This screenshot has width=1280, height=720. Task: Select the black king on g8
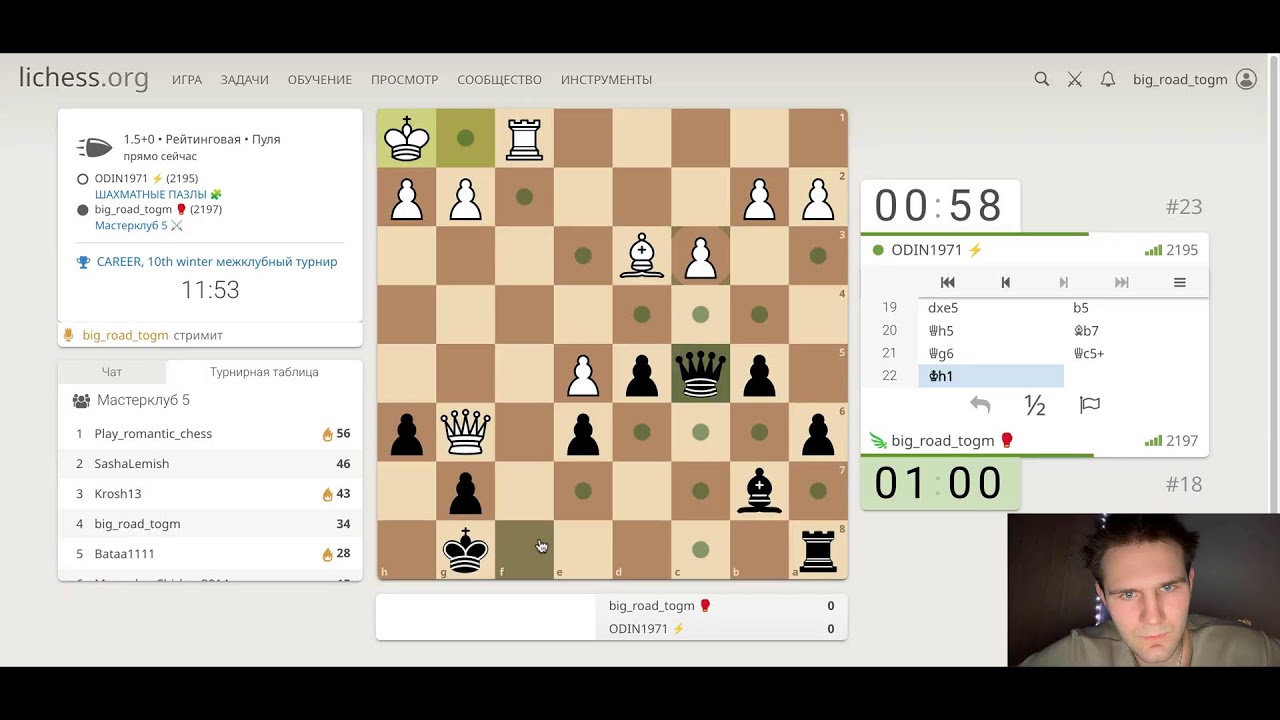point(465,551)
